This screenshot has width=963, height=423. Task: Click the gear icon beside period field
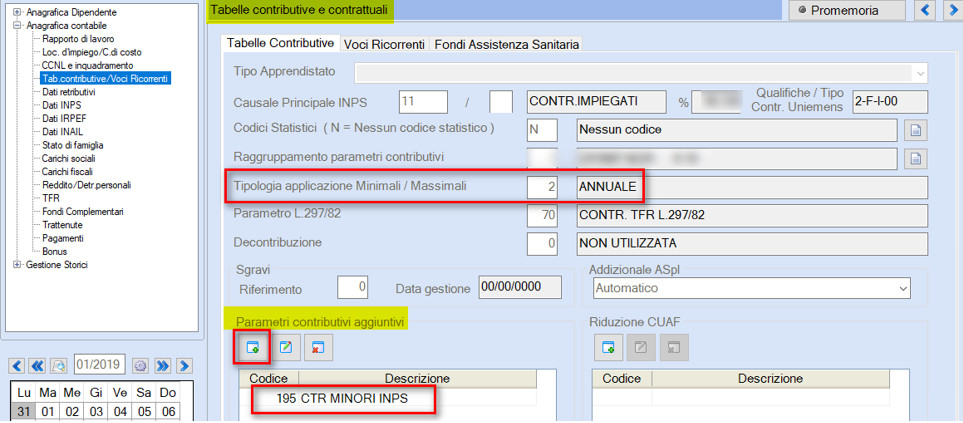coord(141,366)
